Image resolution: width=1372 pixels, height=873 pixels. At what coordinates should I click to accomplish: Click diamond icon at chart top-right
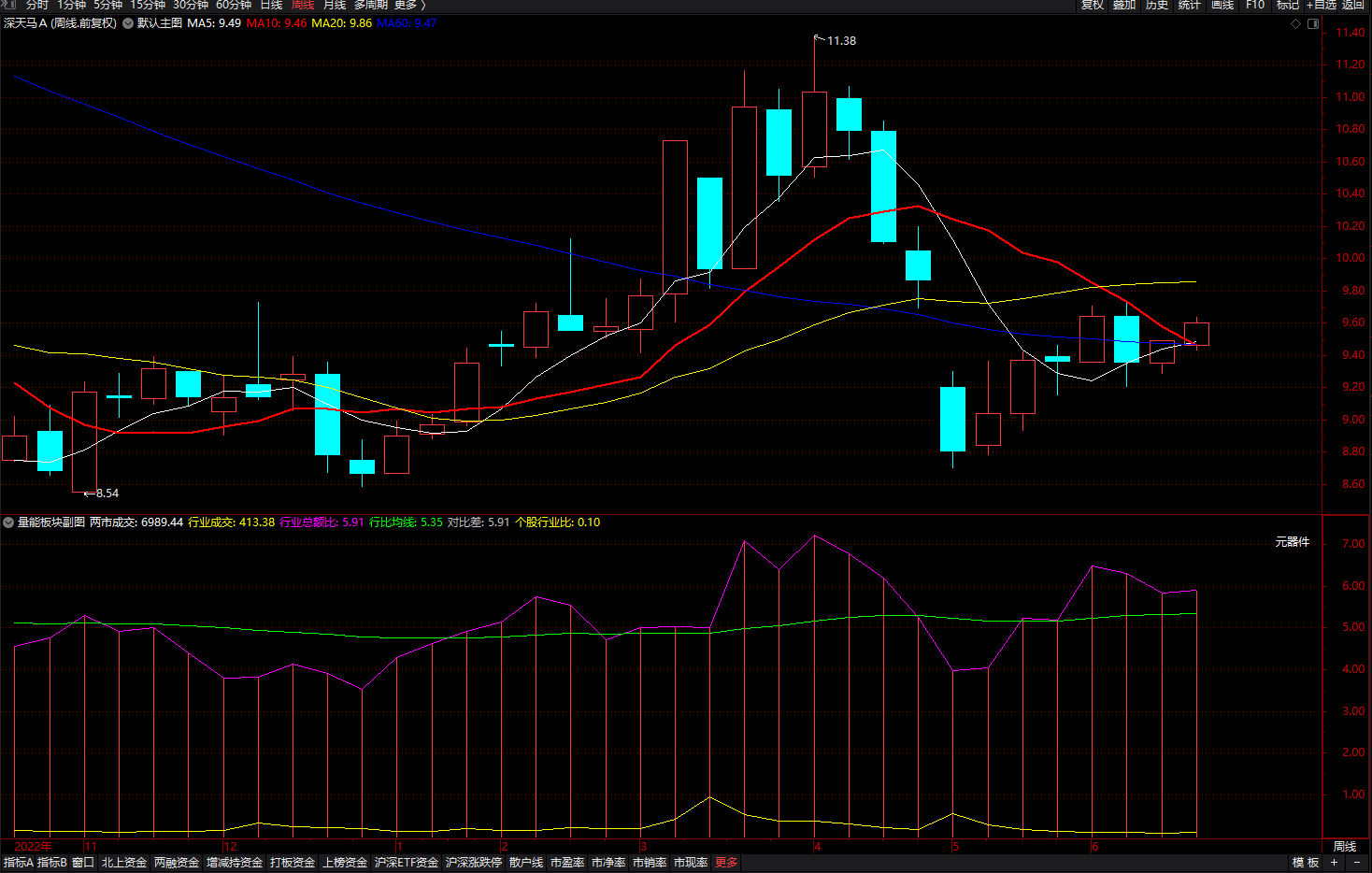pyautogui.click(x=1295, y=23)
